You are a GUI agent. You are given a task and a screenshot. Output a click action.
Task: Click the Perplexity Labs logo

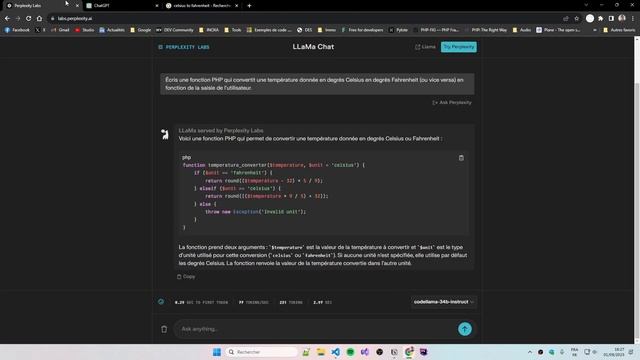pyautogui.click(x=184, y=47)
